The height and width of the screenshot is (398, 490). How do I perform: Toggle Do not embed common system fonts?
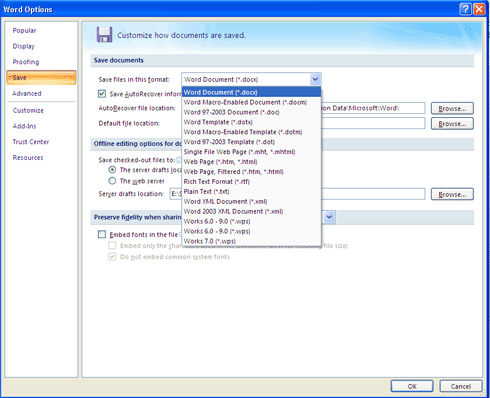[112, 257]
